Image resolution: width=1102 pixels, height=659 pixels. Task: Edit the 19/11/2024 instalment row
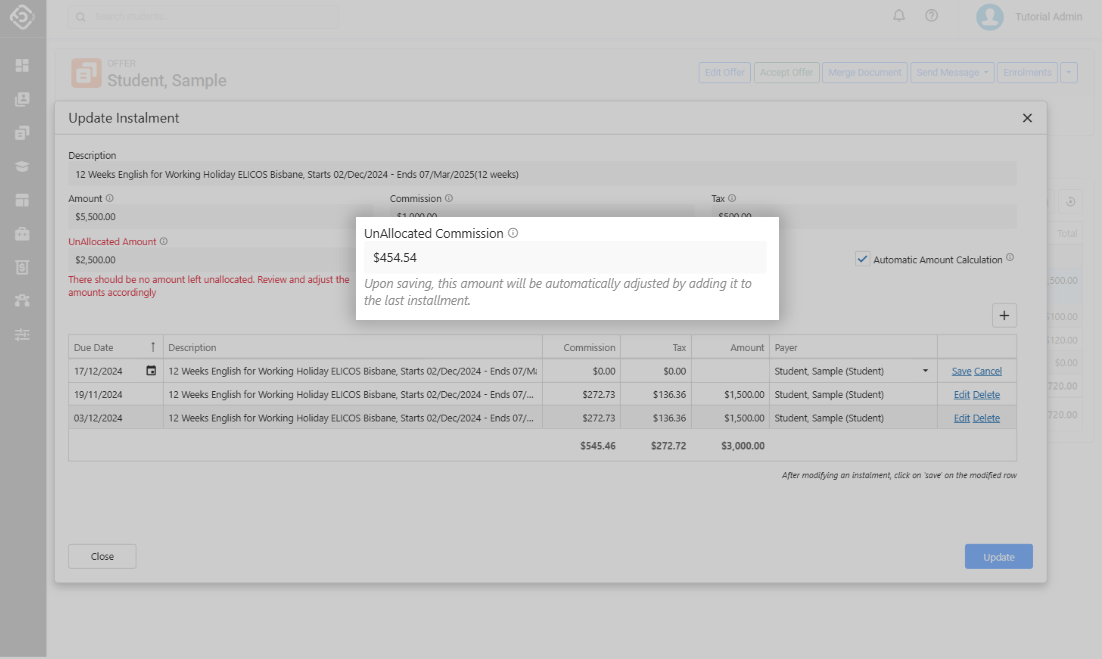[x=961, y=394]
